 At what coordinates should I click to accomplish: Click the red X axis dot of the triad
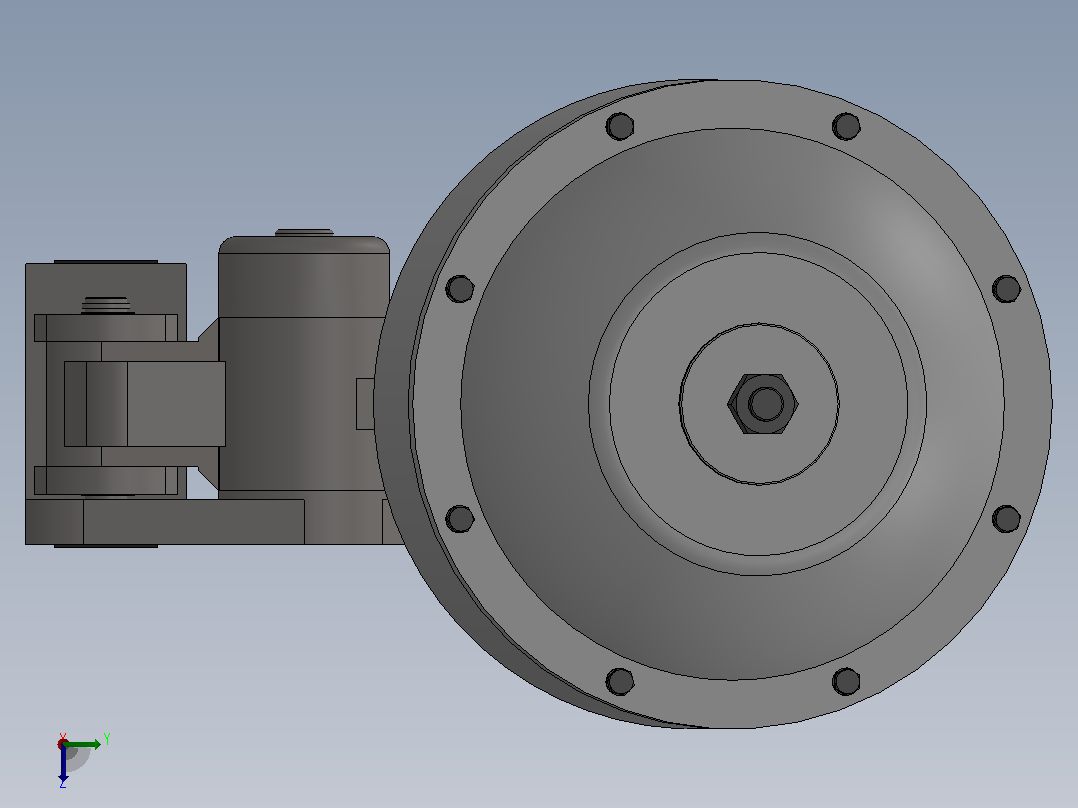63,743
